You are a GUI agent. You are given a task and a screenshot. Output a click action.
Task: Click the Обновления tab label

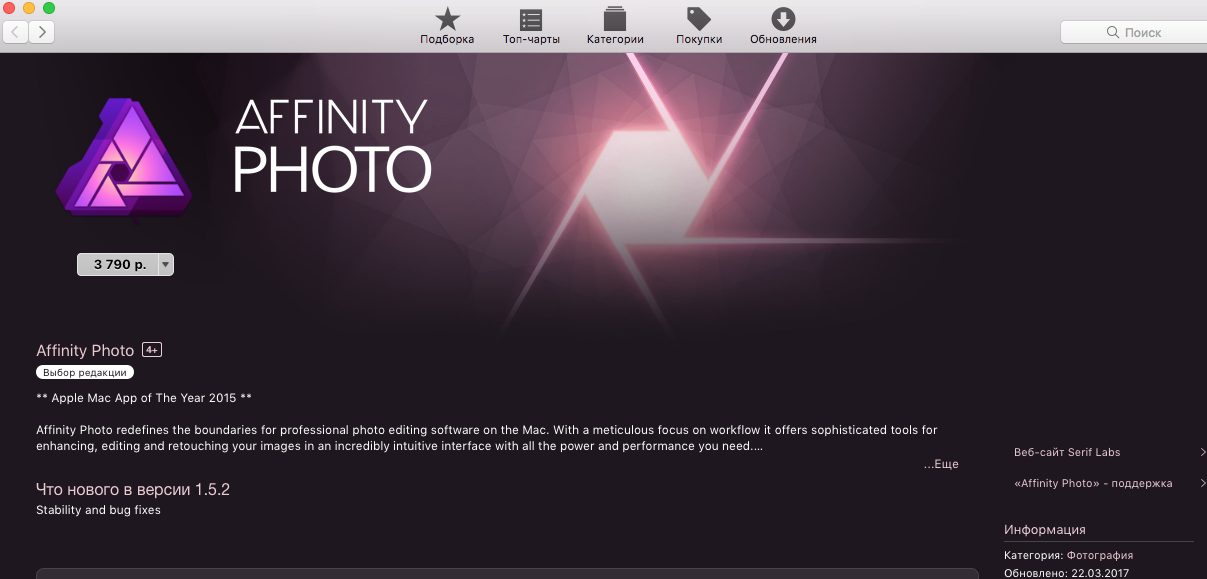coord(783,39)
